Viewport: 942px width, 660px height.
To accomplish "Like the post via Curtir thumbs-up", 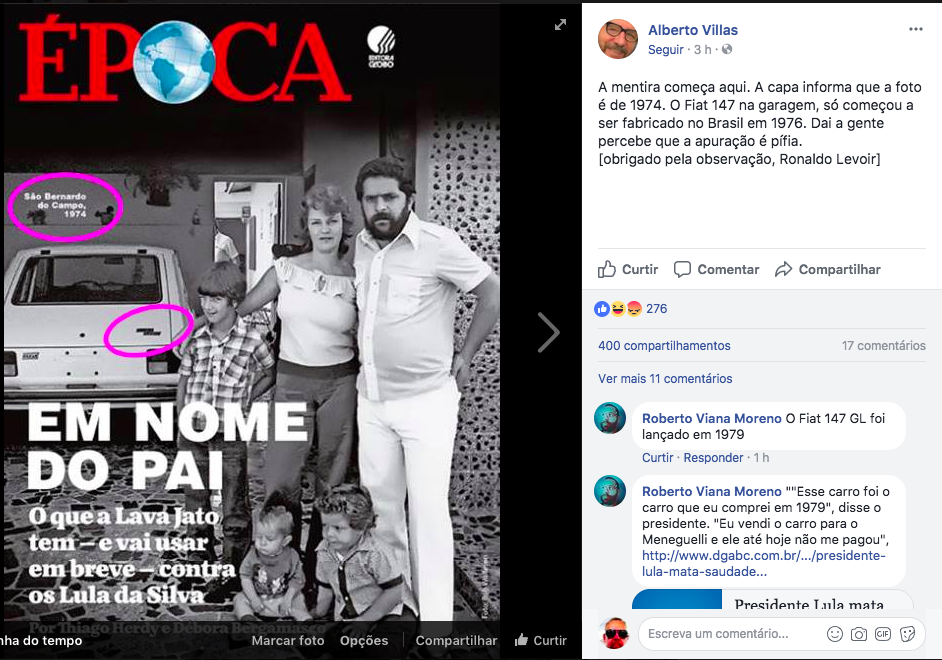I will 628,269.
